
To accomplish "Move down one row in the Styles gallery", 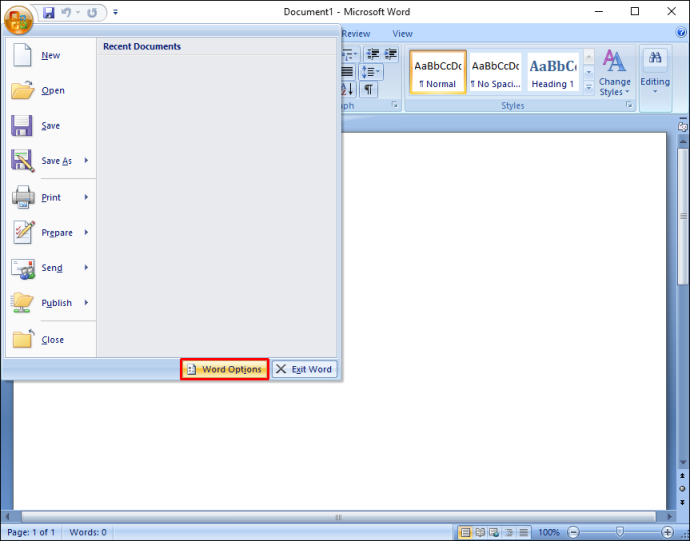I will pyautogui.click(x=589, y=72).
